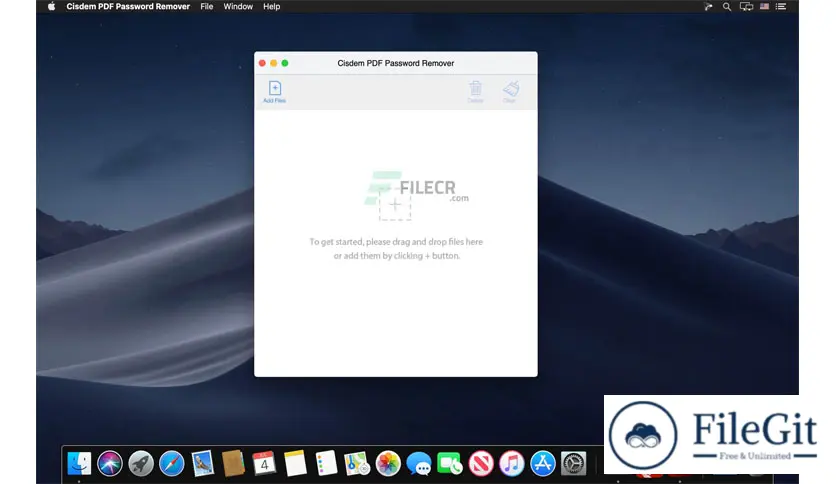Open the Help menu

[x=271, y=6]
